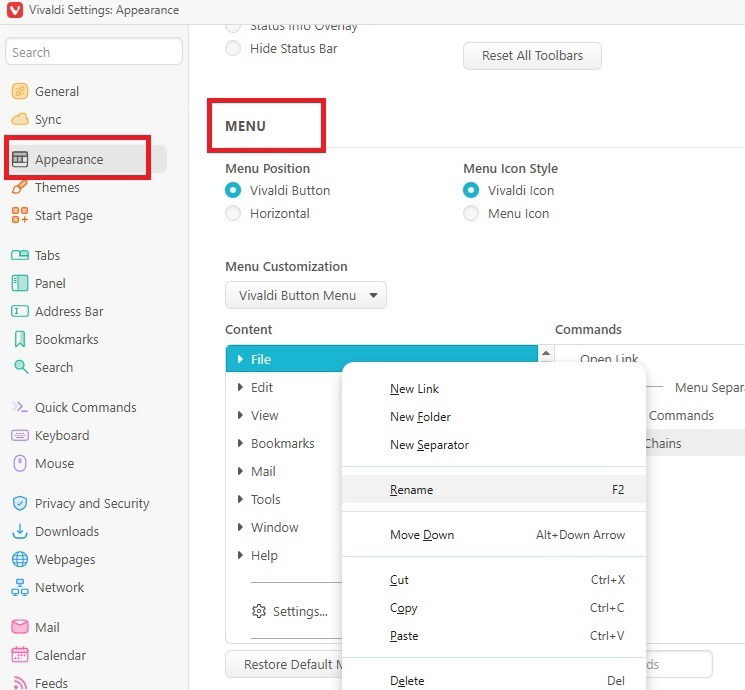Screen dimensions: 745x690
Task: Expand the Bookmarks tree arrow in Content
Action: click(241, 443)
